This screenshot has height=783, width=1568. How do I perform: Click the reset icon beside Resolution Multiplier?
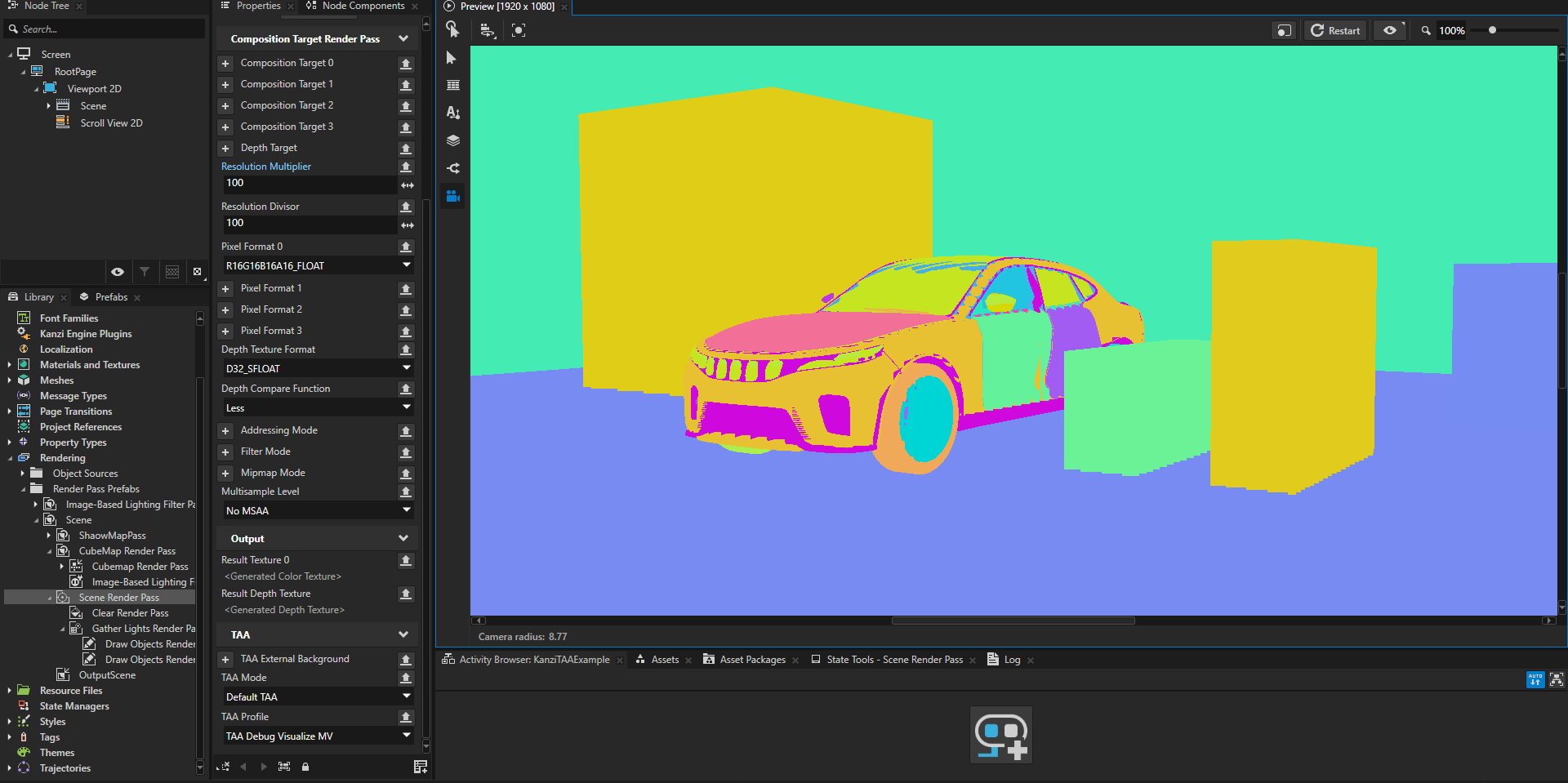tap(406, 167)
